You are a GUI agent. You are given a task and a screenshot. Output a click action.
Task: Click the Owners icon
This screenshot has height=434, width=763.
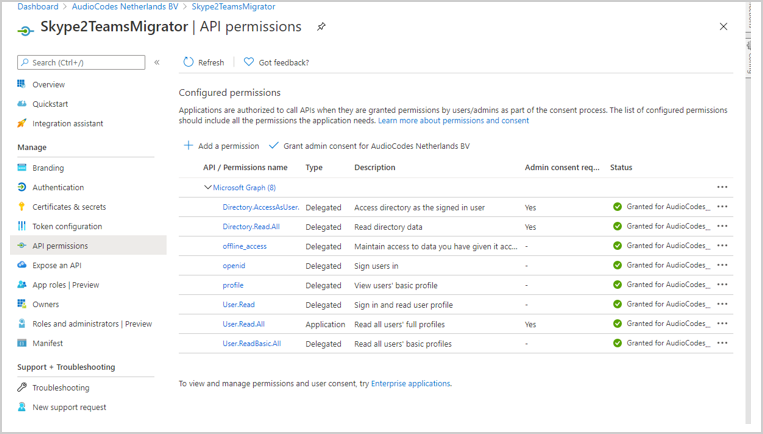pos(21,304)
